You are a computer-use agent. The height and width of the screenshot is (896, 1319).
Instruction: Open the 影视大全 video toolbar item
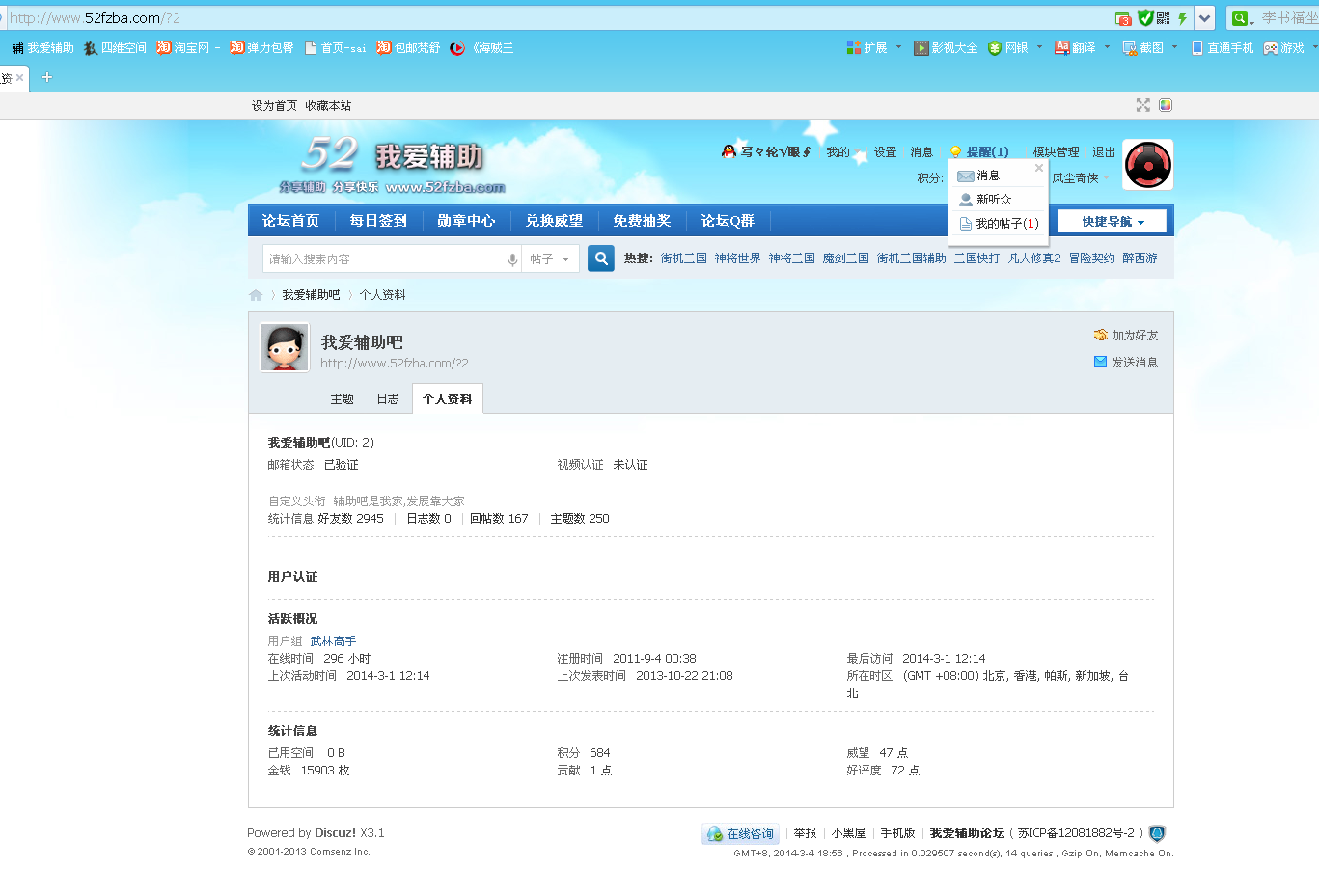tap(946, 47)
